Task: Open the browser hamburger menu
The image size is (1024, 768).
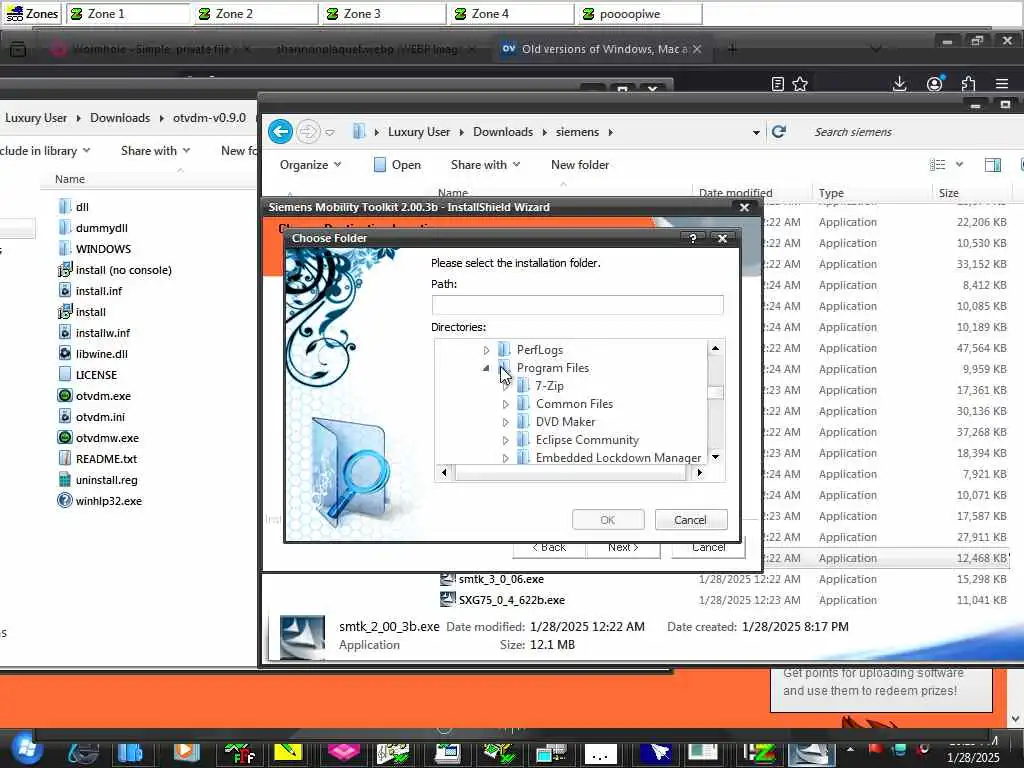Action: (x=1002, y=84)
